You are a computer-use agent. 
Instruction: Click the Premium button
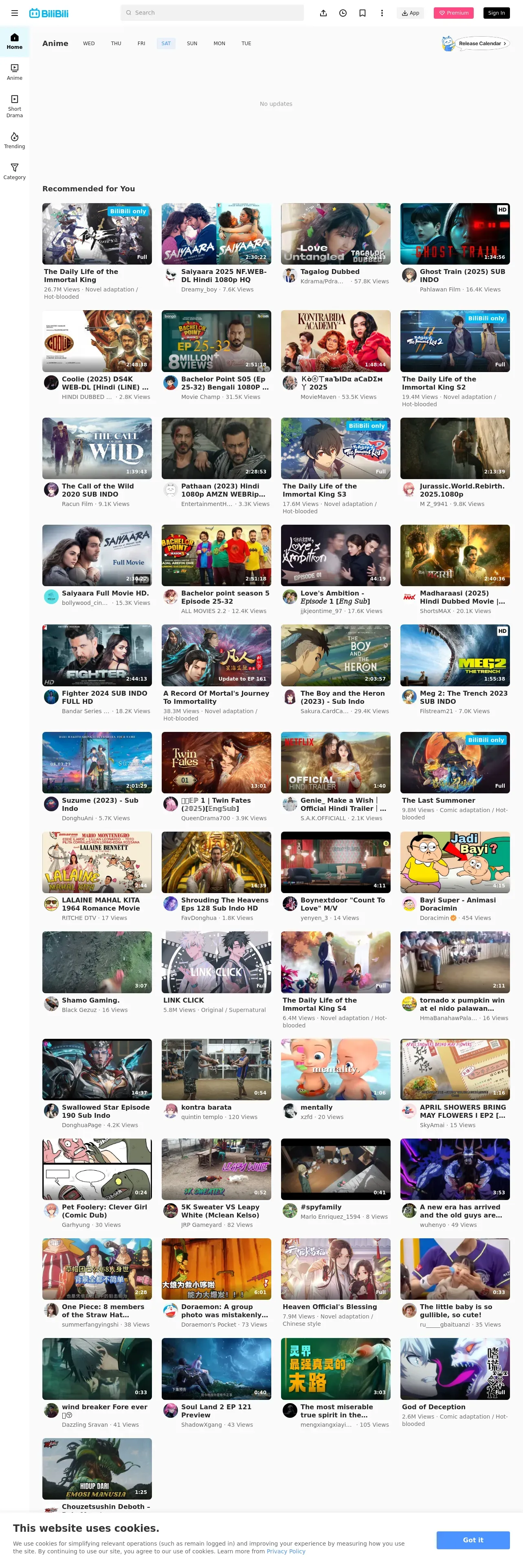[x=454, y=13]
